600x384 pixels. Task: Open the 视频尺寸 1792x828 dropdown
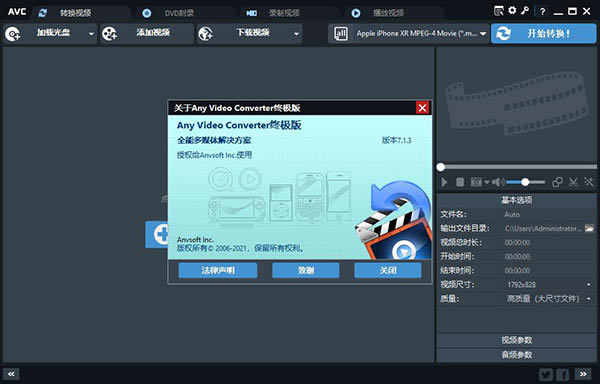point(549,285)
